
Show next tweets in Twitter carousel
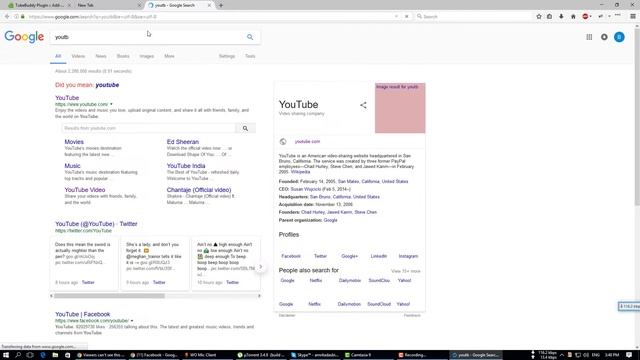(x=260, y=267)
